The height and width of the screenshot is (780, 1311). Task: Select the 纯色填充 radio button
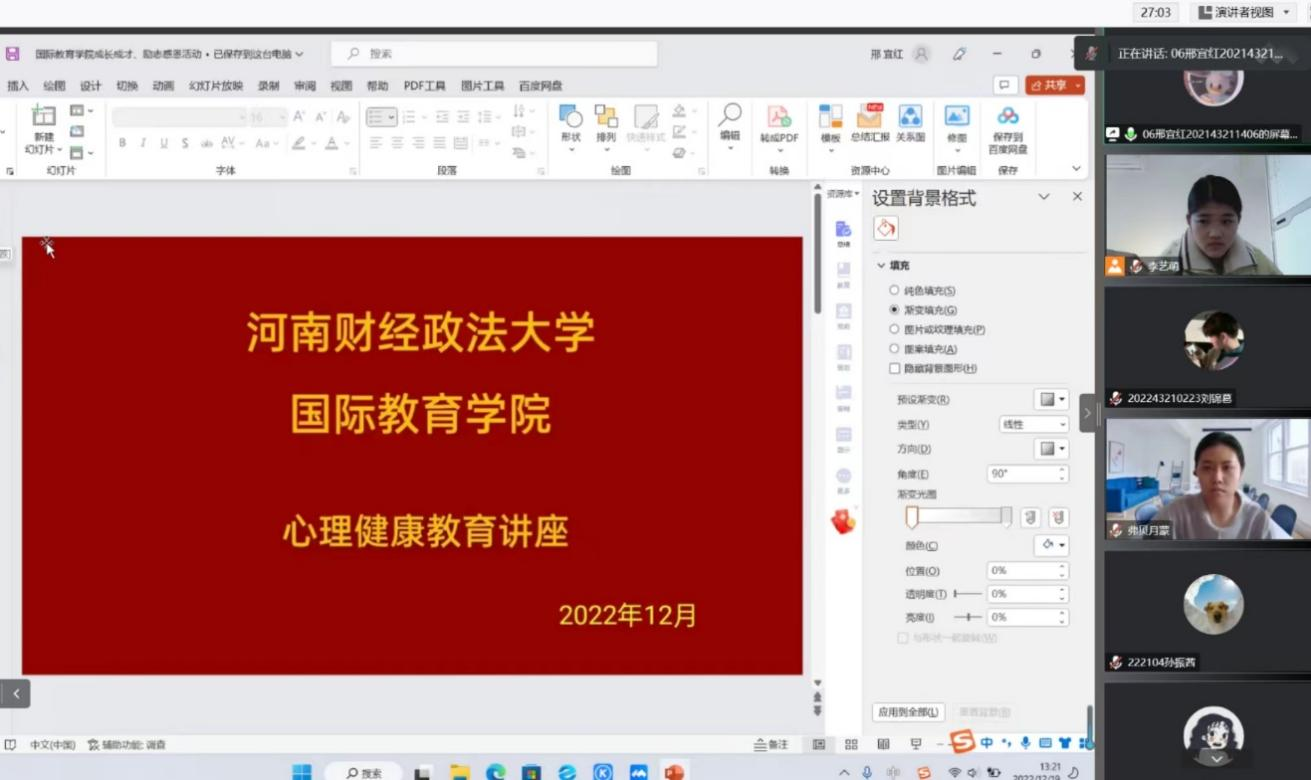point(894,290)
